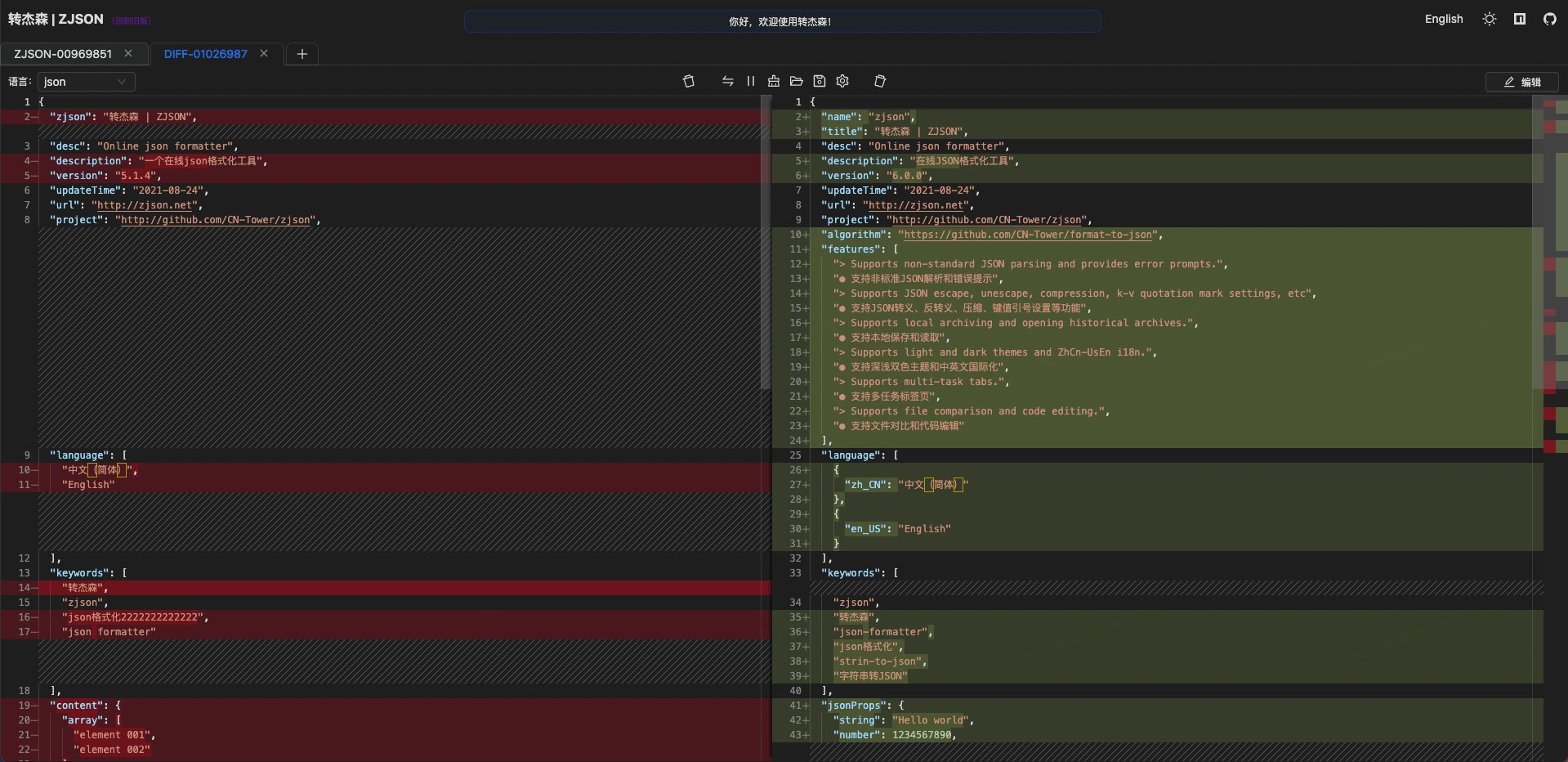The height and width of the screenshot is (762, 1568).
Task: Open github.com/CN-Tower/zjson link in left pane
Action: tap(216, 220)
